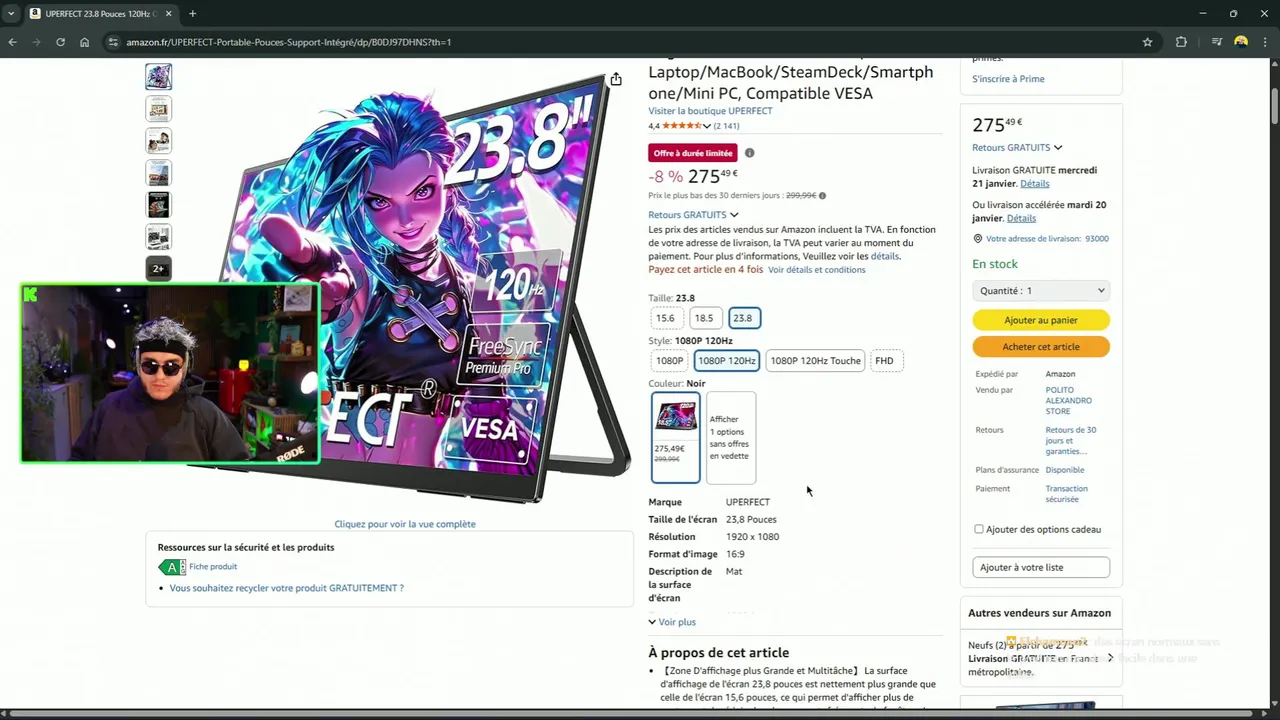This screenshot has height=720, width=1280.
Task: Select the 15.6 size option
Action: point(665,318)
